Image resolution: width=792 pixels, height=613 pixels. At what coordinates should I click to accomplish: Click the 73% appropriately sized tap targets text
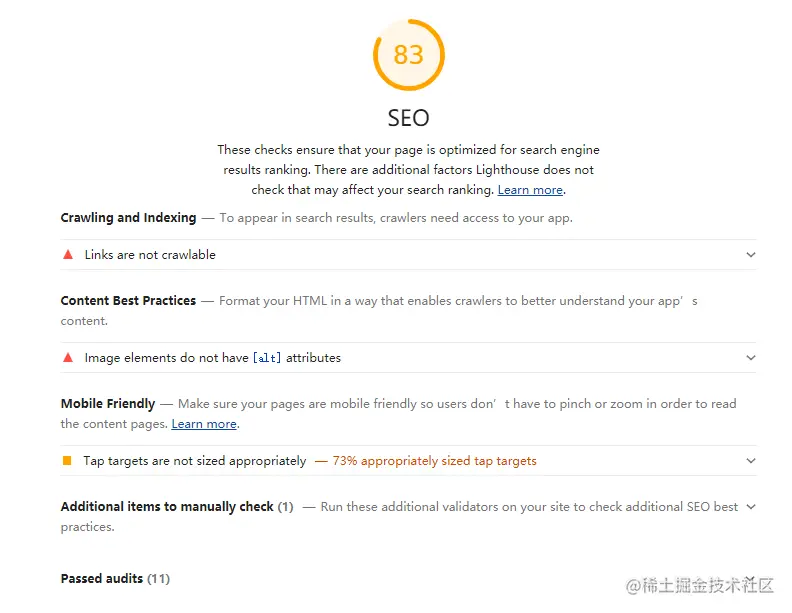click(x=434, y=461)
